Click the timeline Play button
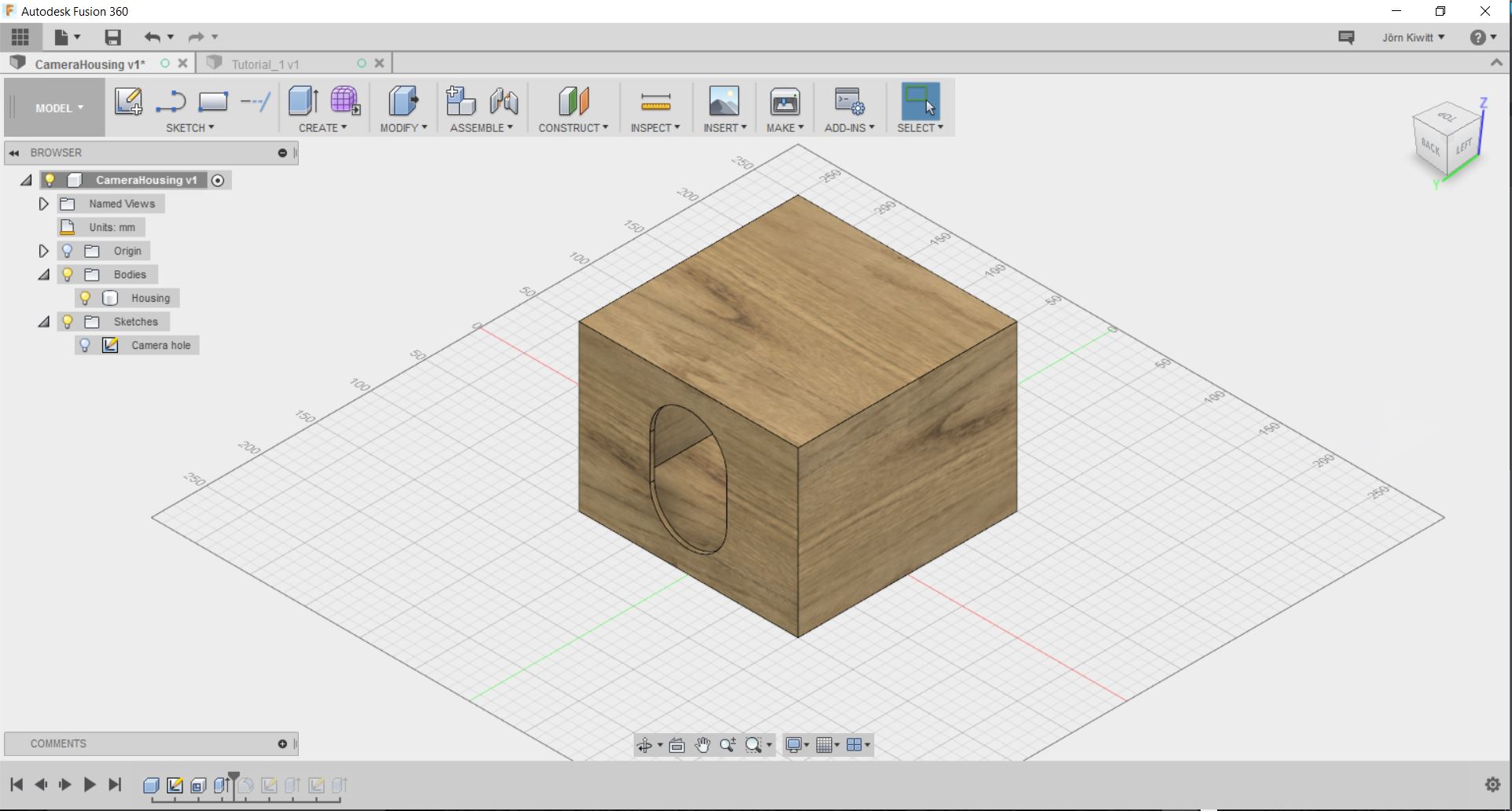1512x811 pixels. point(90,784)
